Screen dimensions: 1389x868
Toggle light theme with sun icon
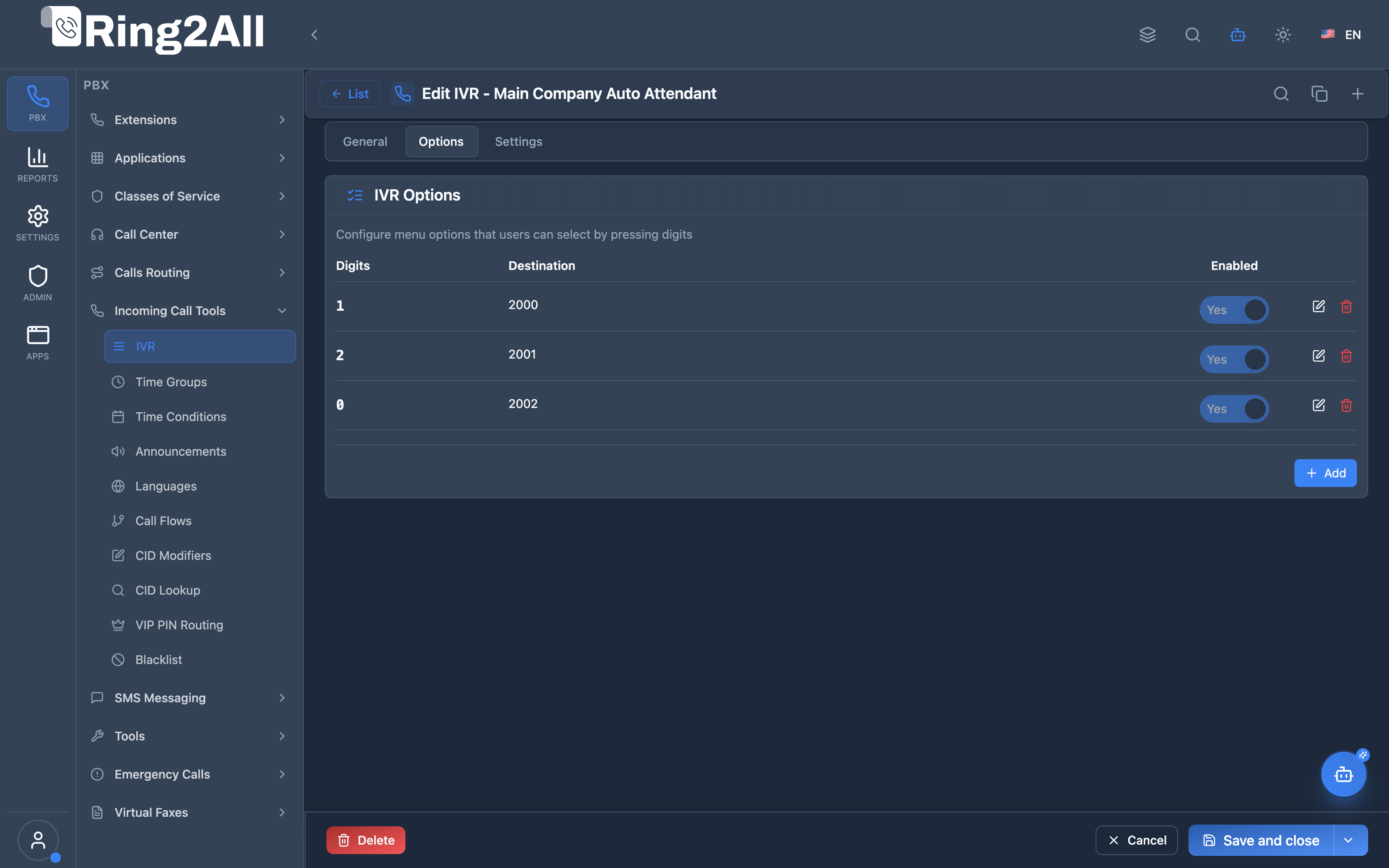[x=1283, y=35]
